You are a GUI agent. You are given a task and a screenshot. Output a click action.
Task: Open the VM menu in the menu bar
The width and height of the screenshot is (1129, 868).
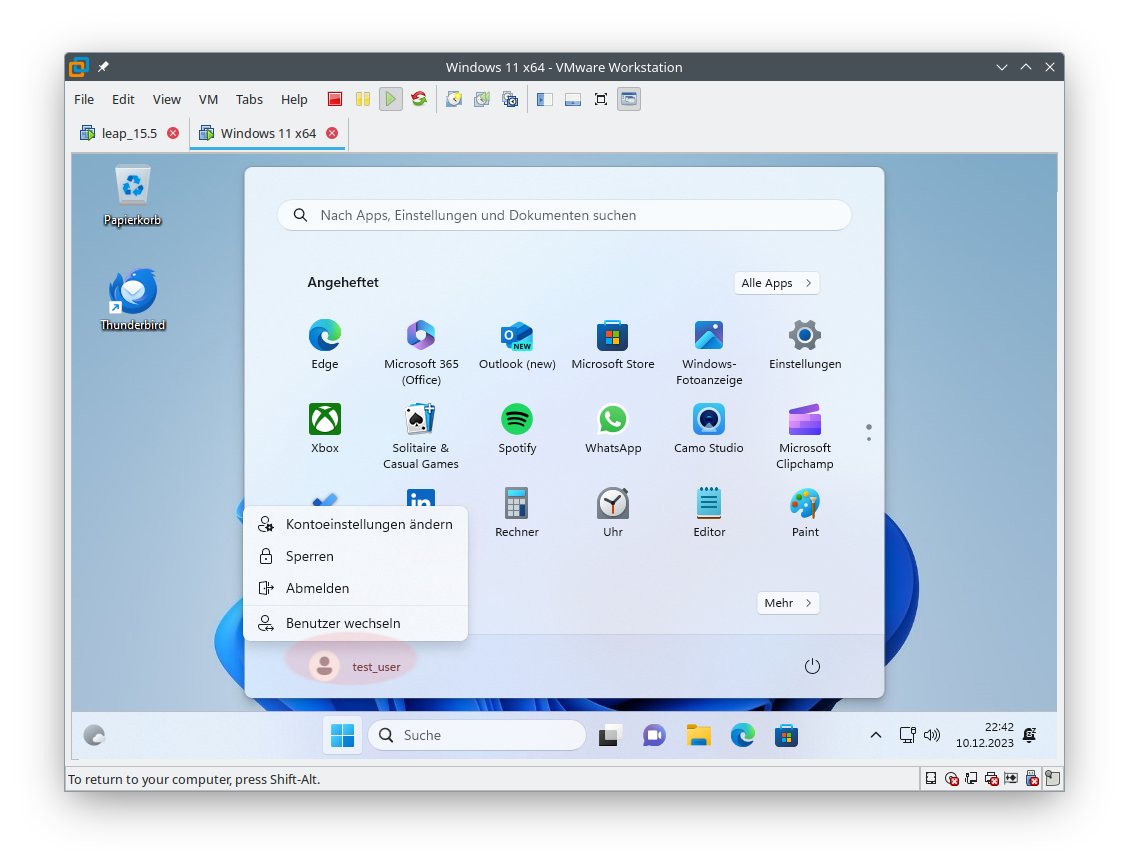coord(208,99)
